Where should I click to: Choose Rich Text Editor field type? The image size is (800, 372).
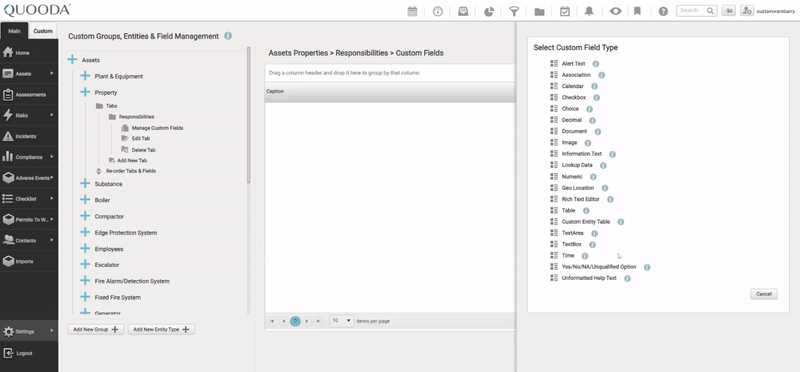pos(581,199)
